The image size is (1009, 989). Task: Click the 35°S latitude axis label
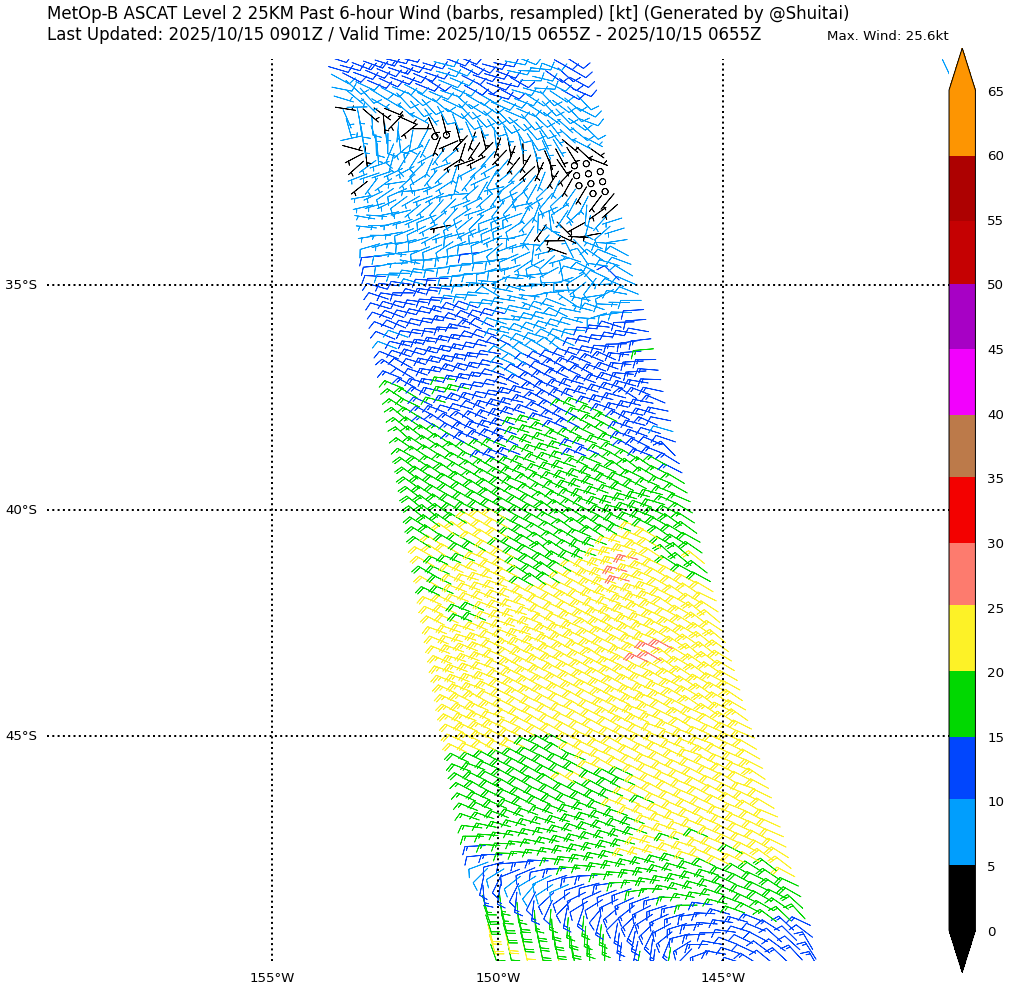pos(21,285)
